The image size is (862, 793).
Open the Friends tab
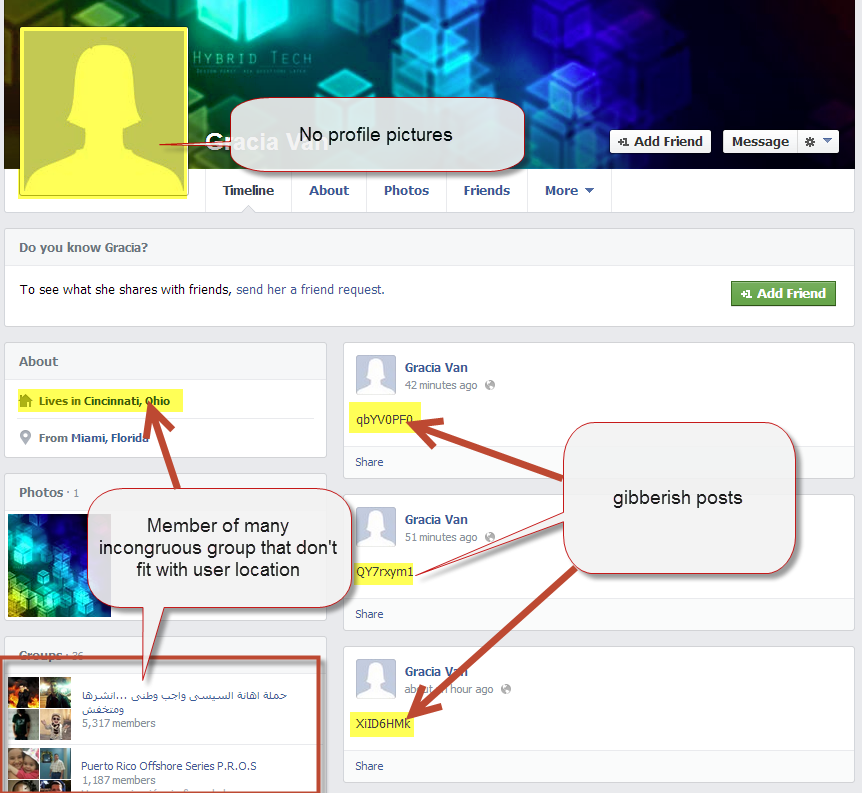(x=486, y=191)
